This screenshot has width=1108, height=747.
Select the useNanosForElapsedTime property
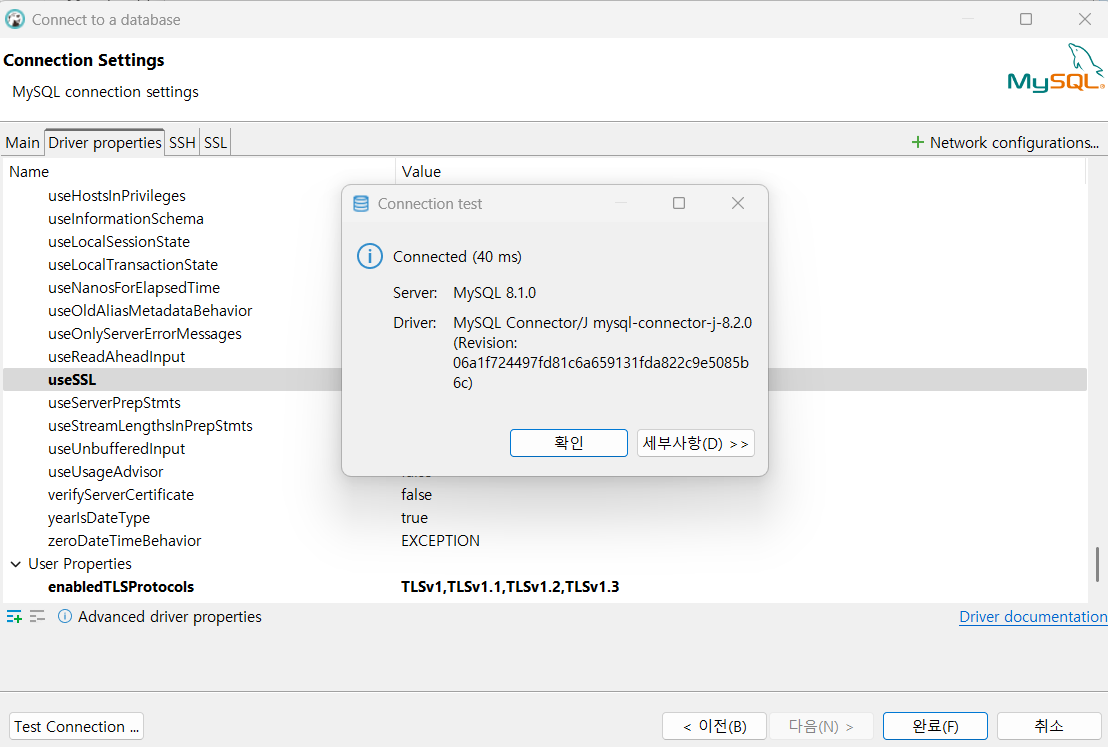tap(134, 288)
